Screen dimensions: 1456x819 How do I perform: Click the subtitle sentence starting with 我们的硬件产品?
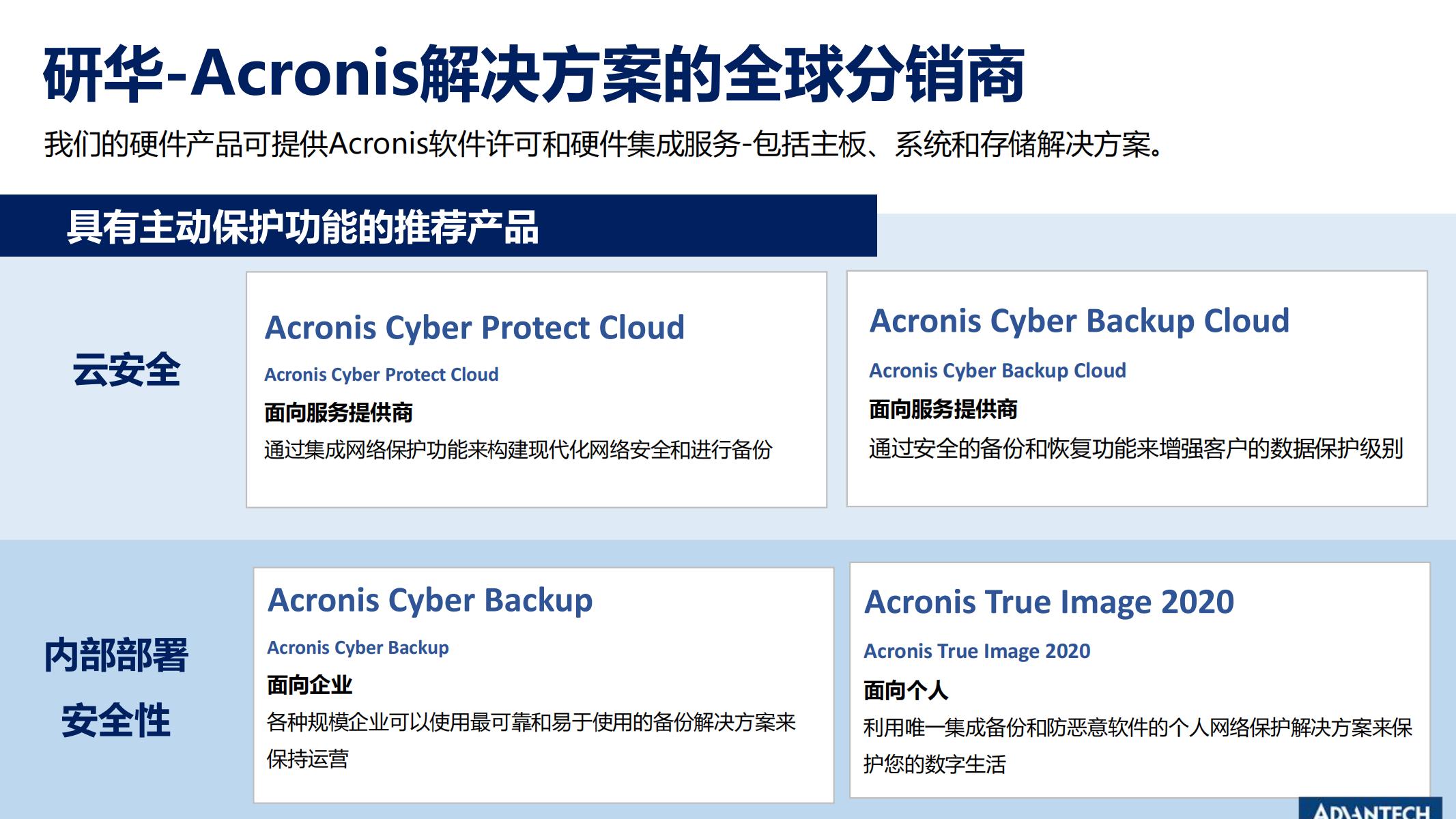606,145
